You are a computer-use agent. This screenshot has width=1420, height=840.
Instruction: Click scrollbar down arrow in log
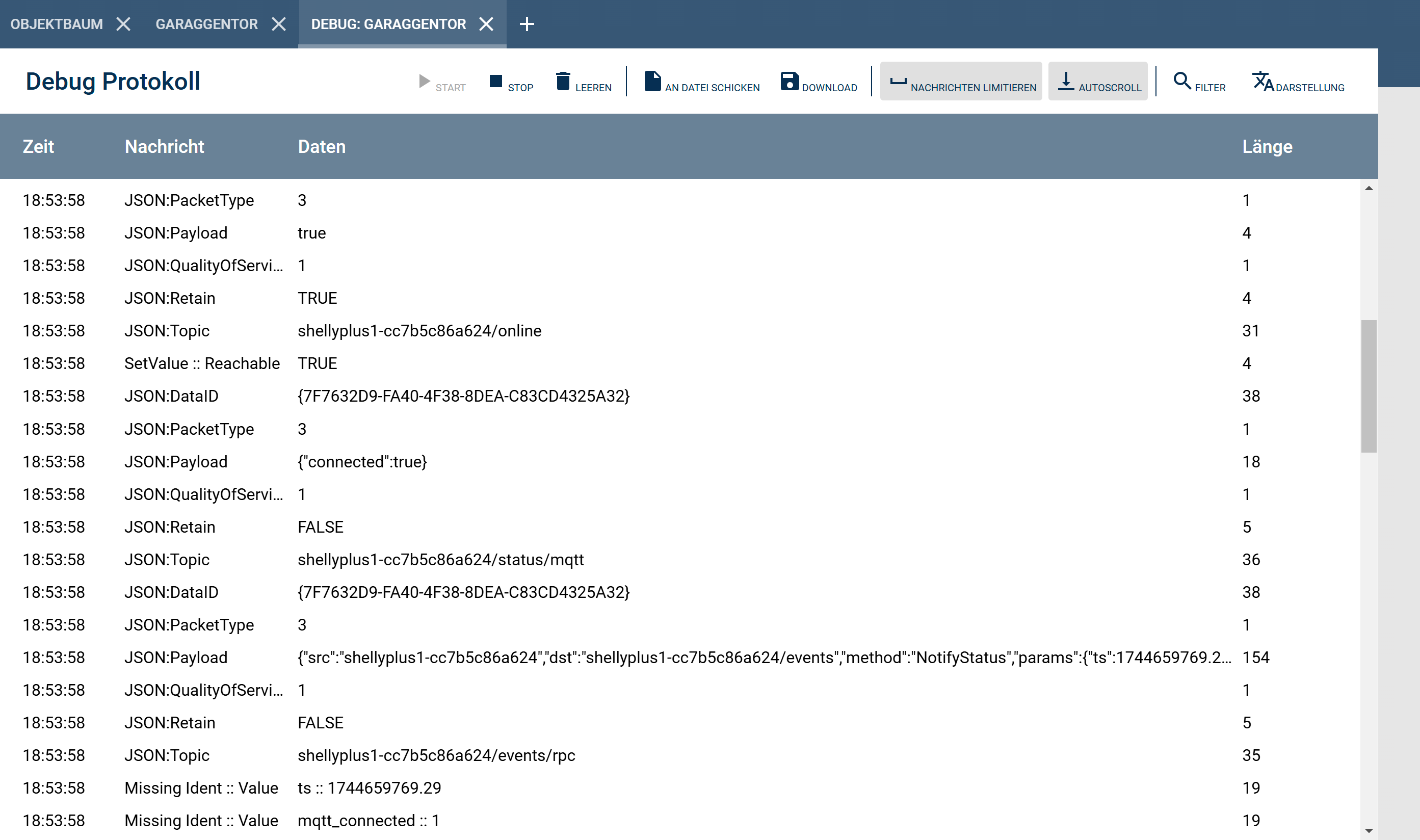click(x=1369, y=830)
